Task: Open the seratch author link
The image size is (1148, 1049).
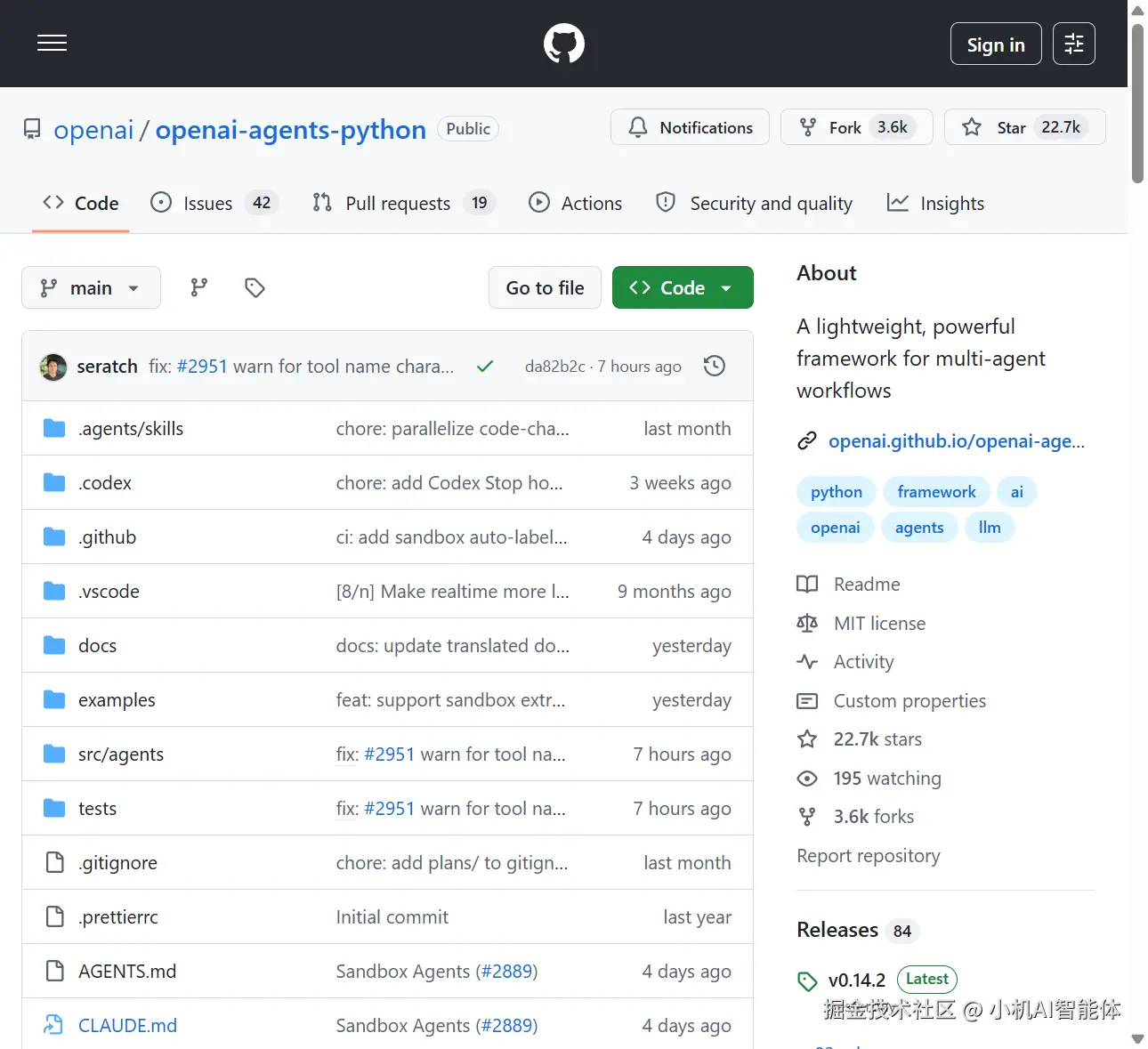Action: click(107, 366)
